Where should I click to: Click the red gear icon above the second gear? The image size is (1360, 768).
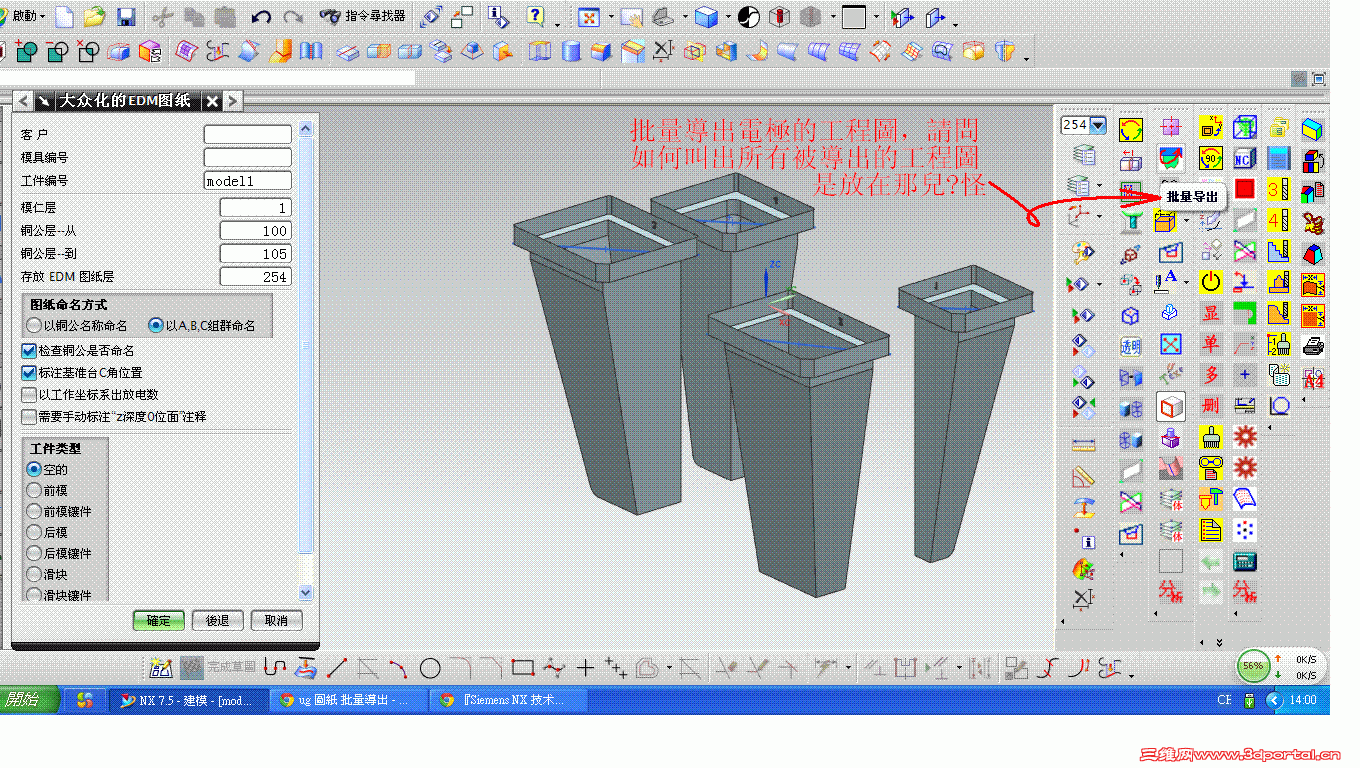1245,436
